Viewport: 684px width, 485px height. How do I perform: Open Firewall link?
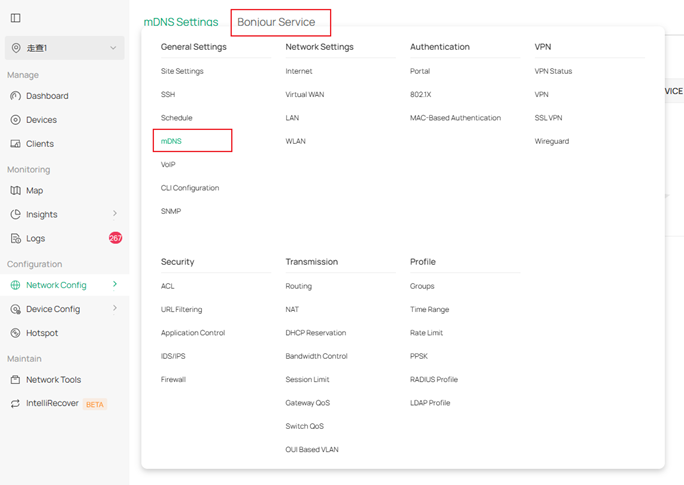(x=173, y=379)
